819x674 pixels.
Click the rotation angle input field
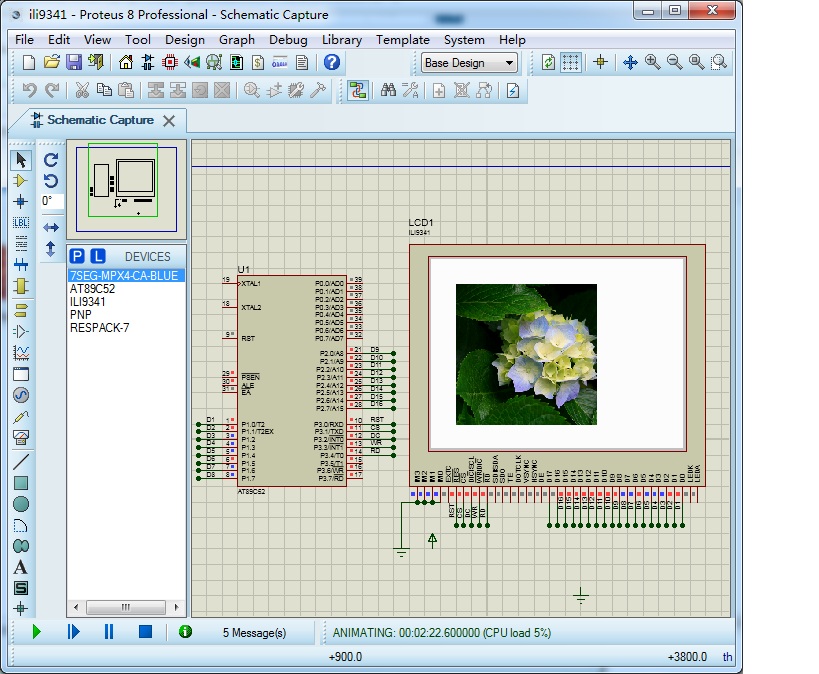tap(51, 201)
